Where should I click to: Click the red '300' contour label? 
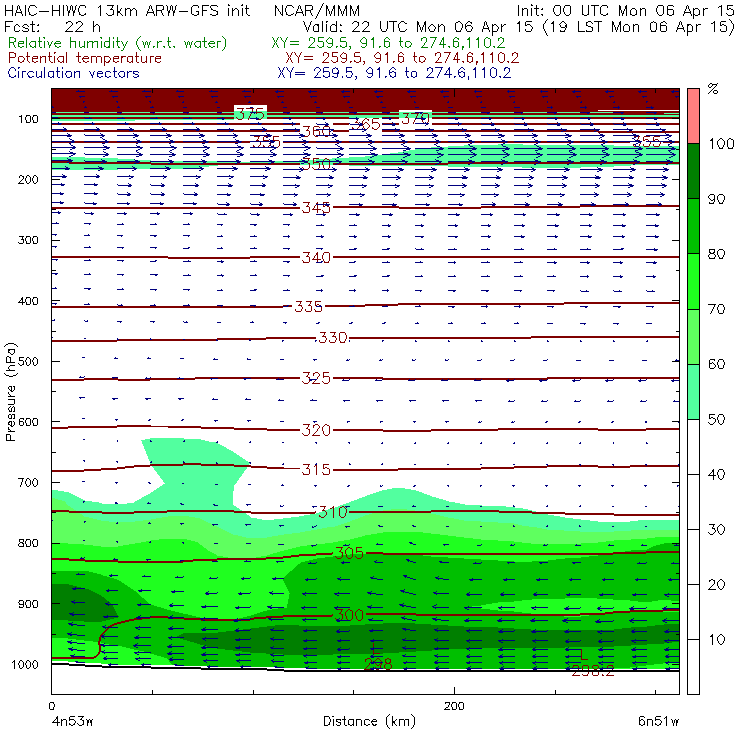(x=349, y=615)
